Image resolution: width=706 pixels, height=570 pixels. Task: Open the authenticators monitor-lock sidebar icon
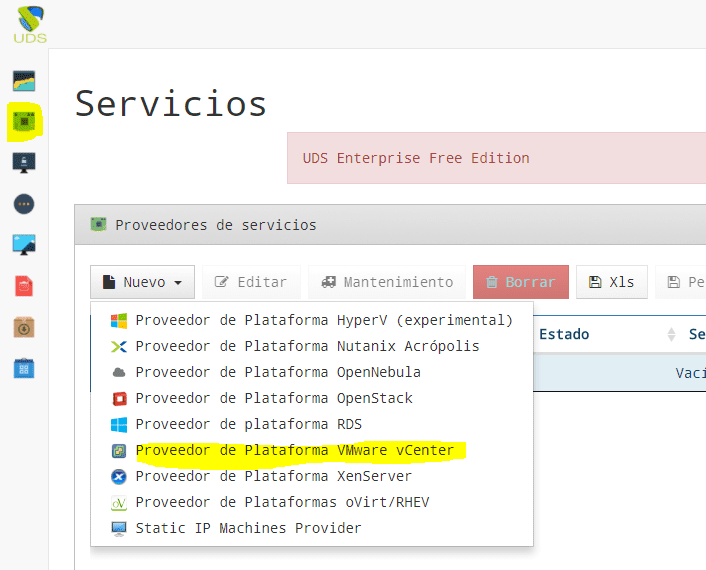pos(24,163)
